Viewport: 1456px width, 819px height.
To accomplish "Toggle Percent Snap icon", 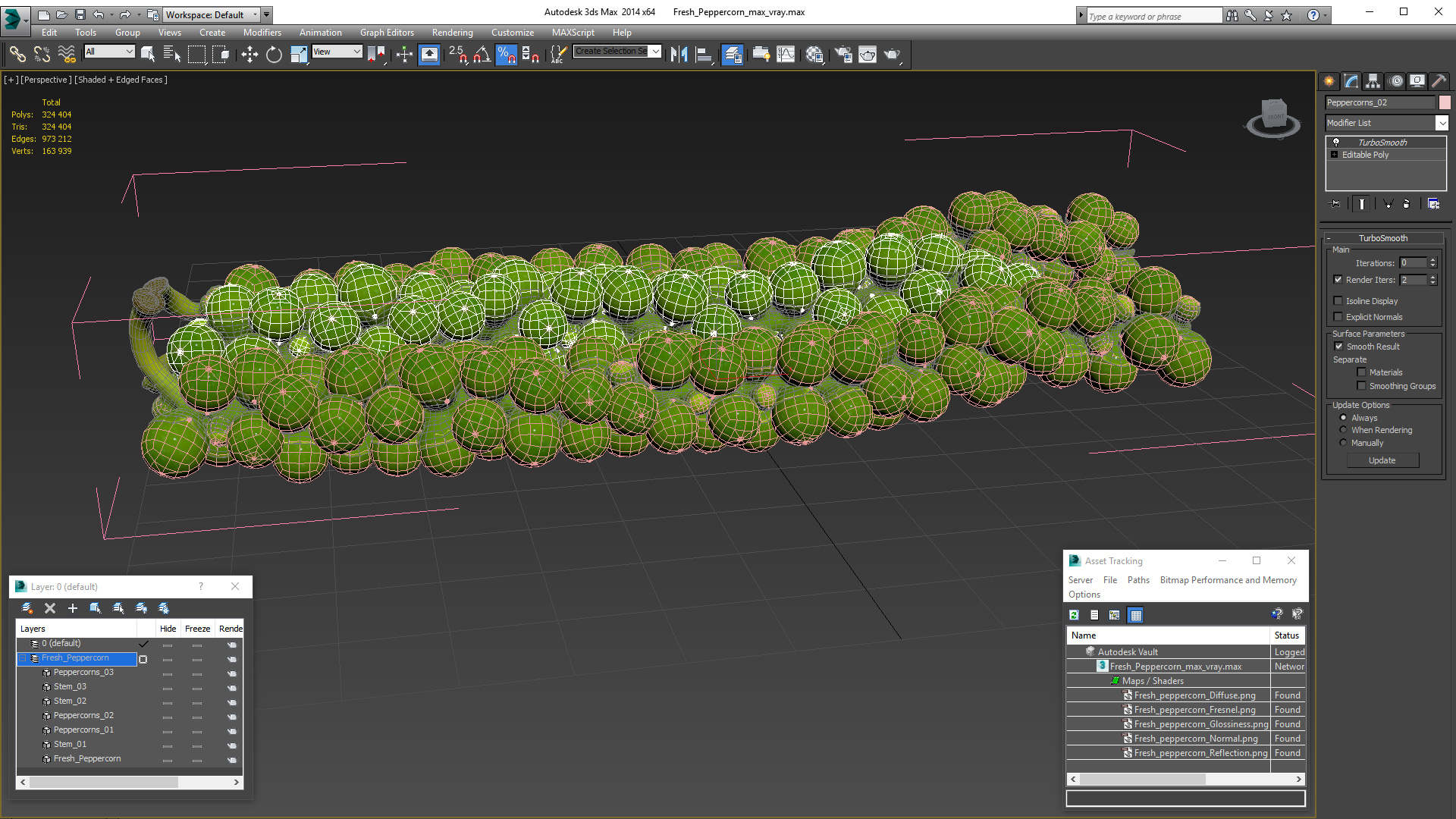I will [506, 54].
